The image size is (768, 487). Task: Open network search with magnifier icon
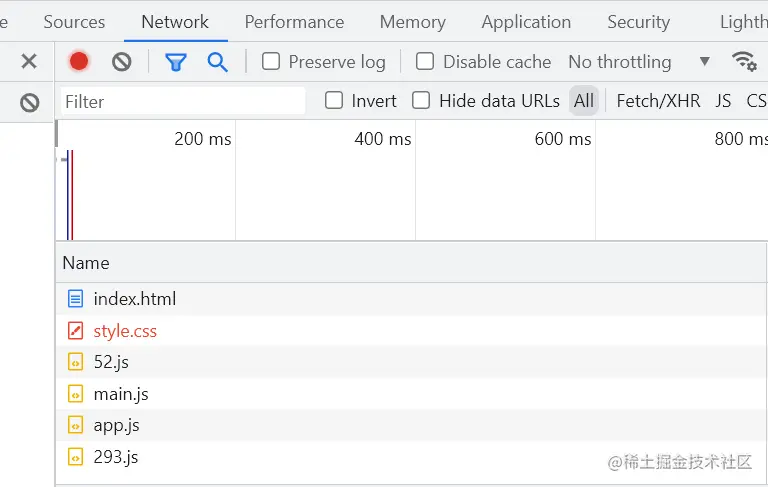tap(217, 62)
